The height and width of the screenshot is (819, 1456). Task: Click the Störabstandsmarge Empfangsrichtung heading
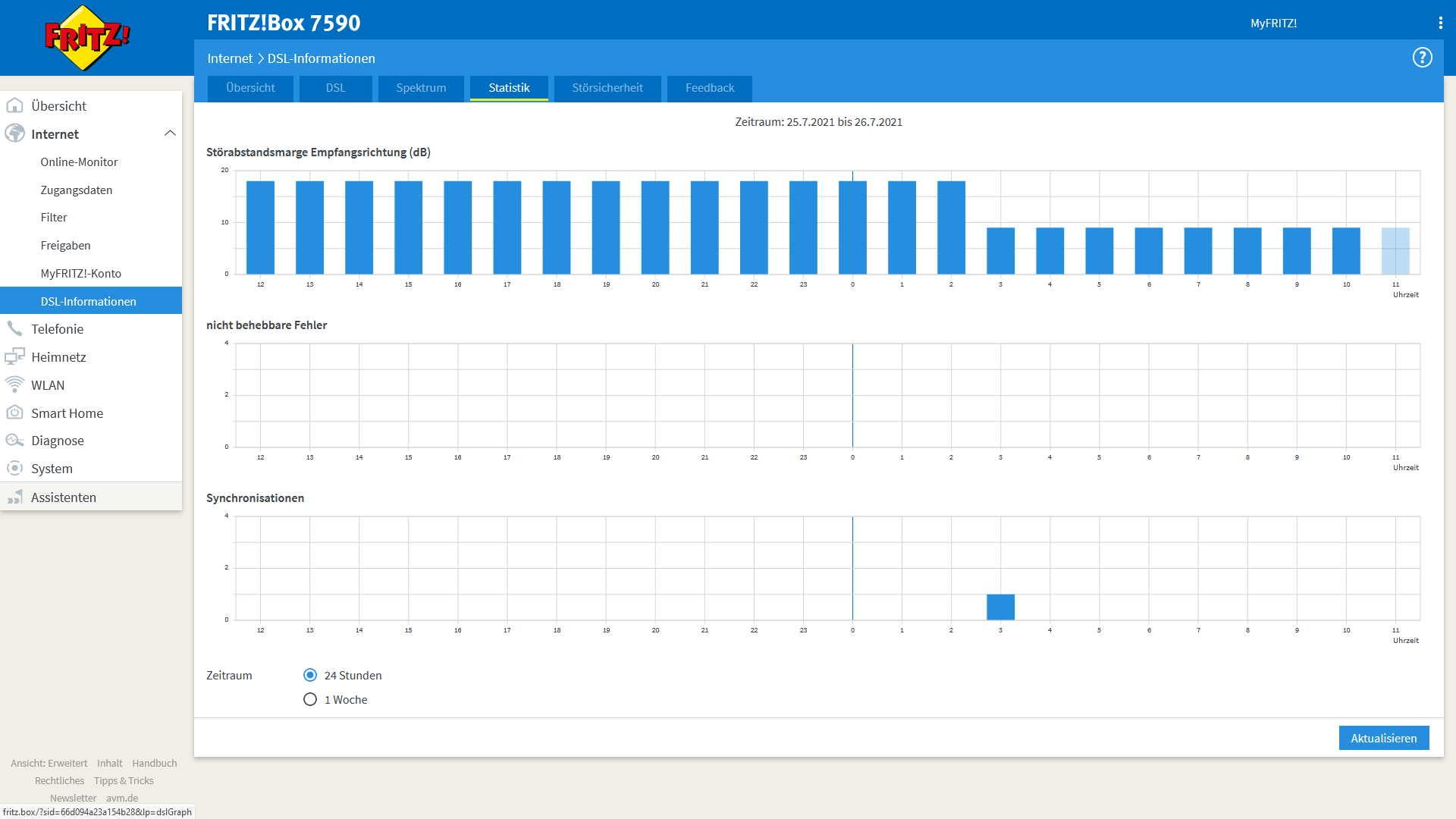click(318, 152)
